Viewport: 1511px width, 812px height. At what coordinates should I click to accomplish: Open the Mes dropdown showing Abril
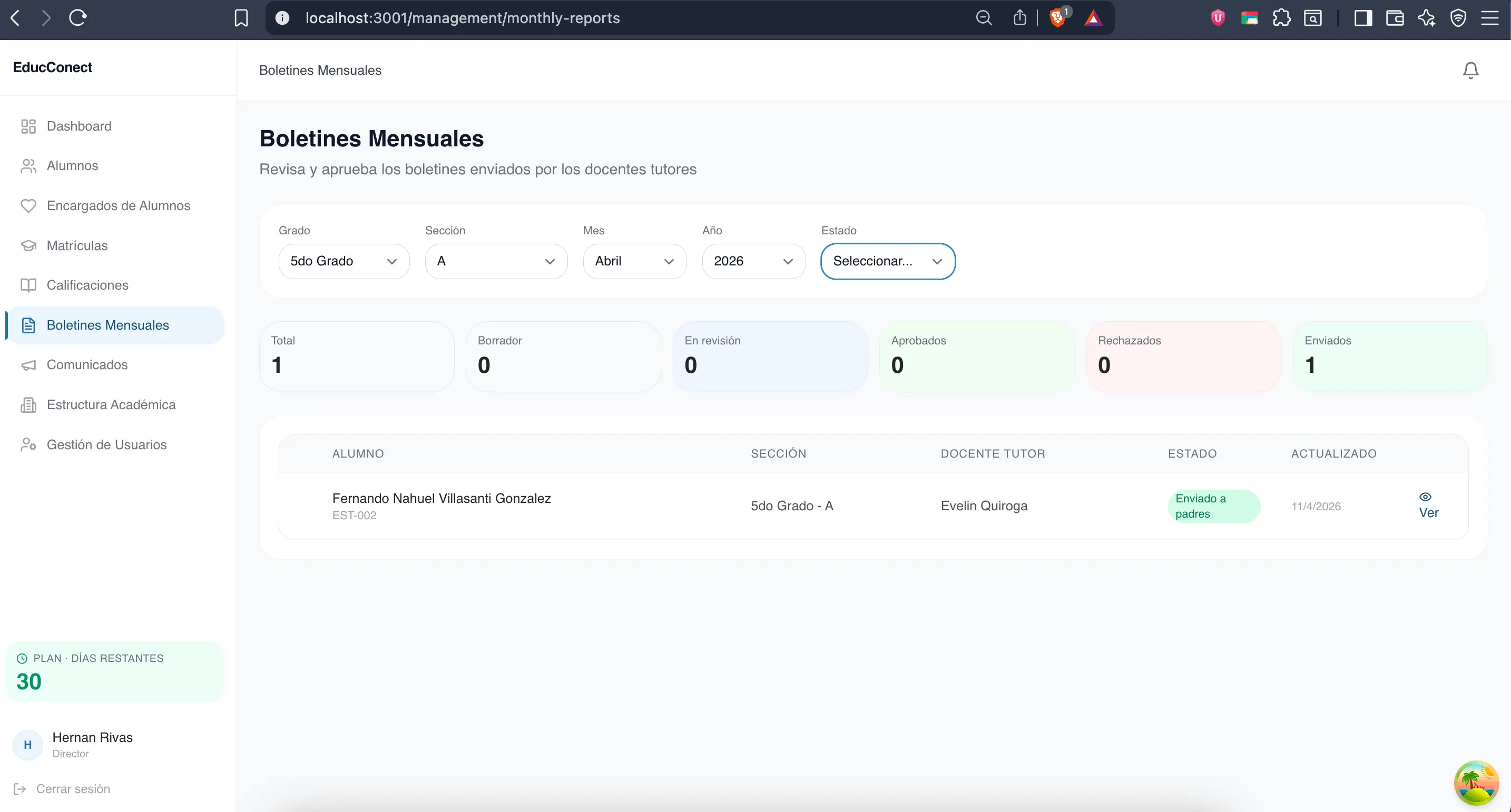point(634,262)
